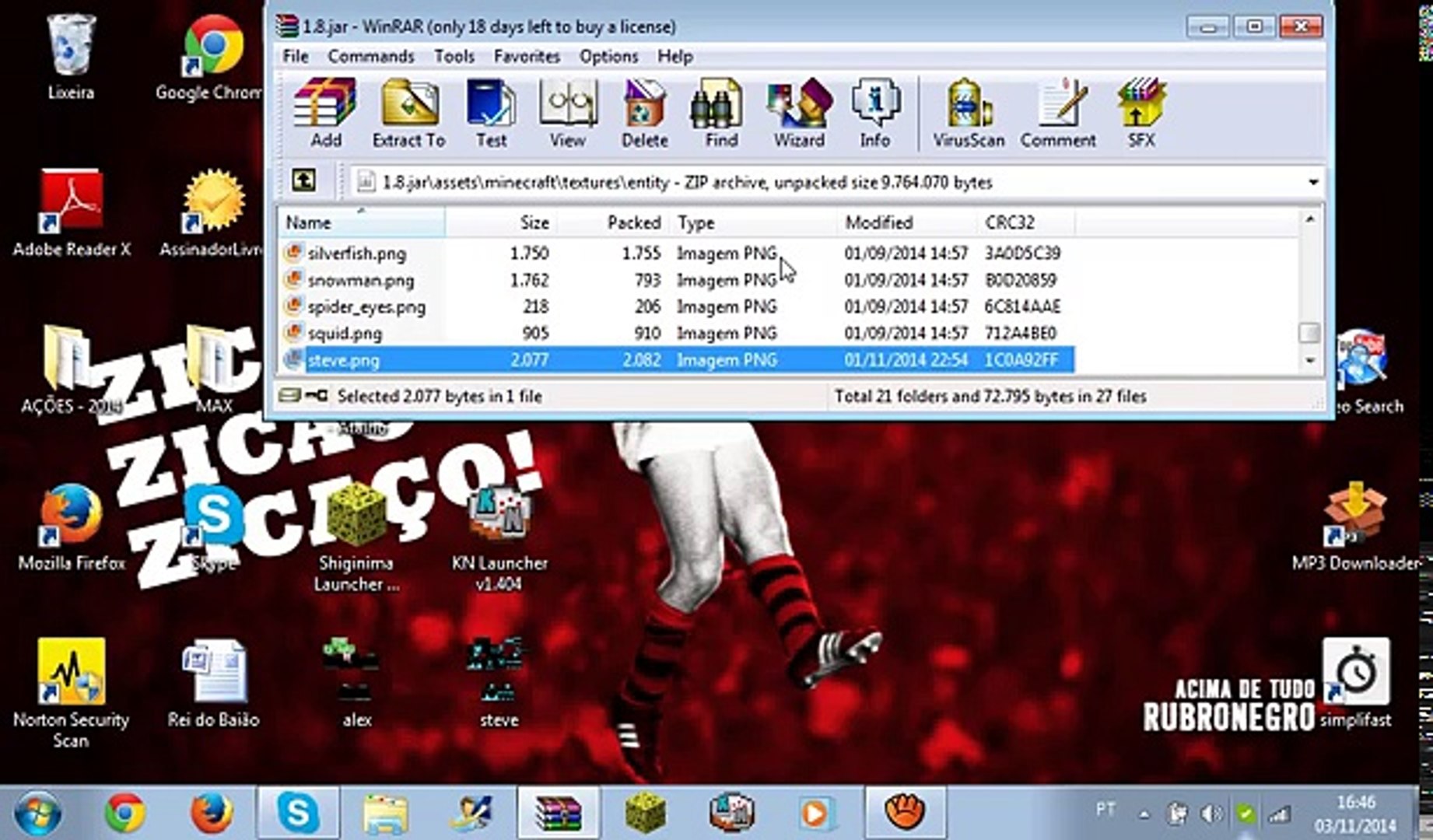The width and height of the screenshot is (1433, 840).
Task: Click the password key icon in status bar
Action: (x=316, y=396)
